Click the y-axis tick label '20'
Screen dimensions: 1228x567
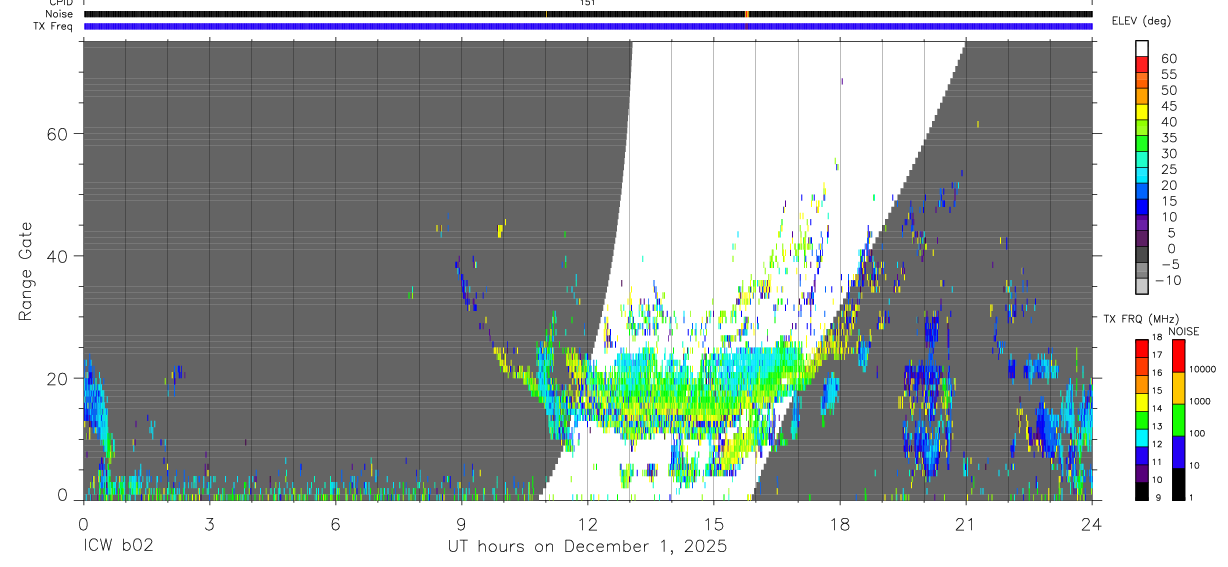click(x=57, y=378)
